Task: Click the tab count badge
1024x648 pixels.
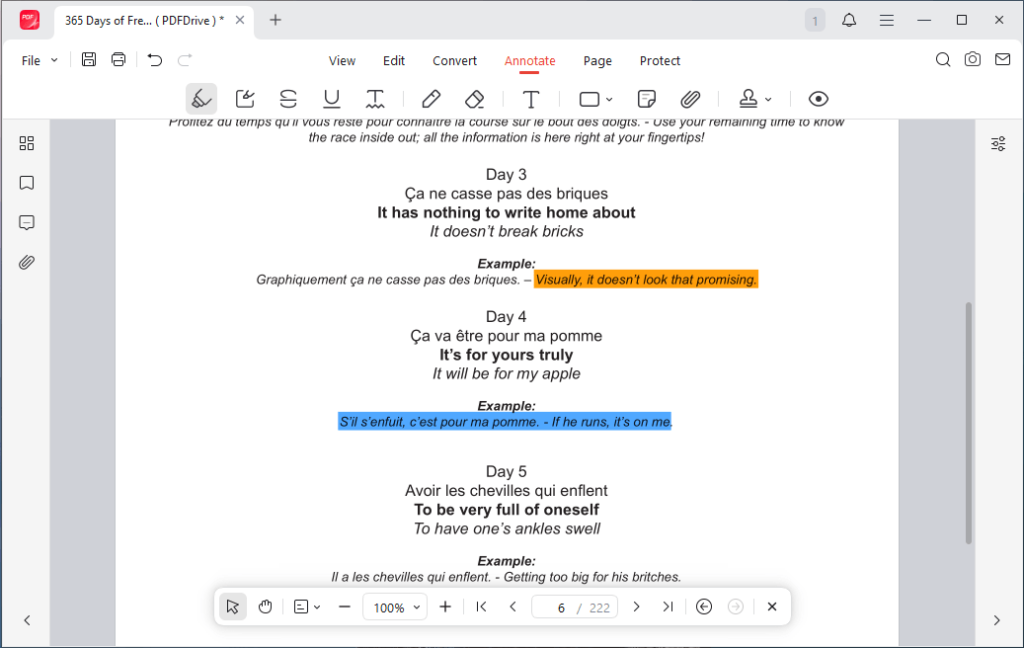Action: 814,21
